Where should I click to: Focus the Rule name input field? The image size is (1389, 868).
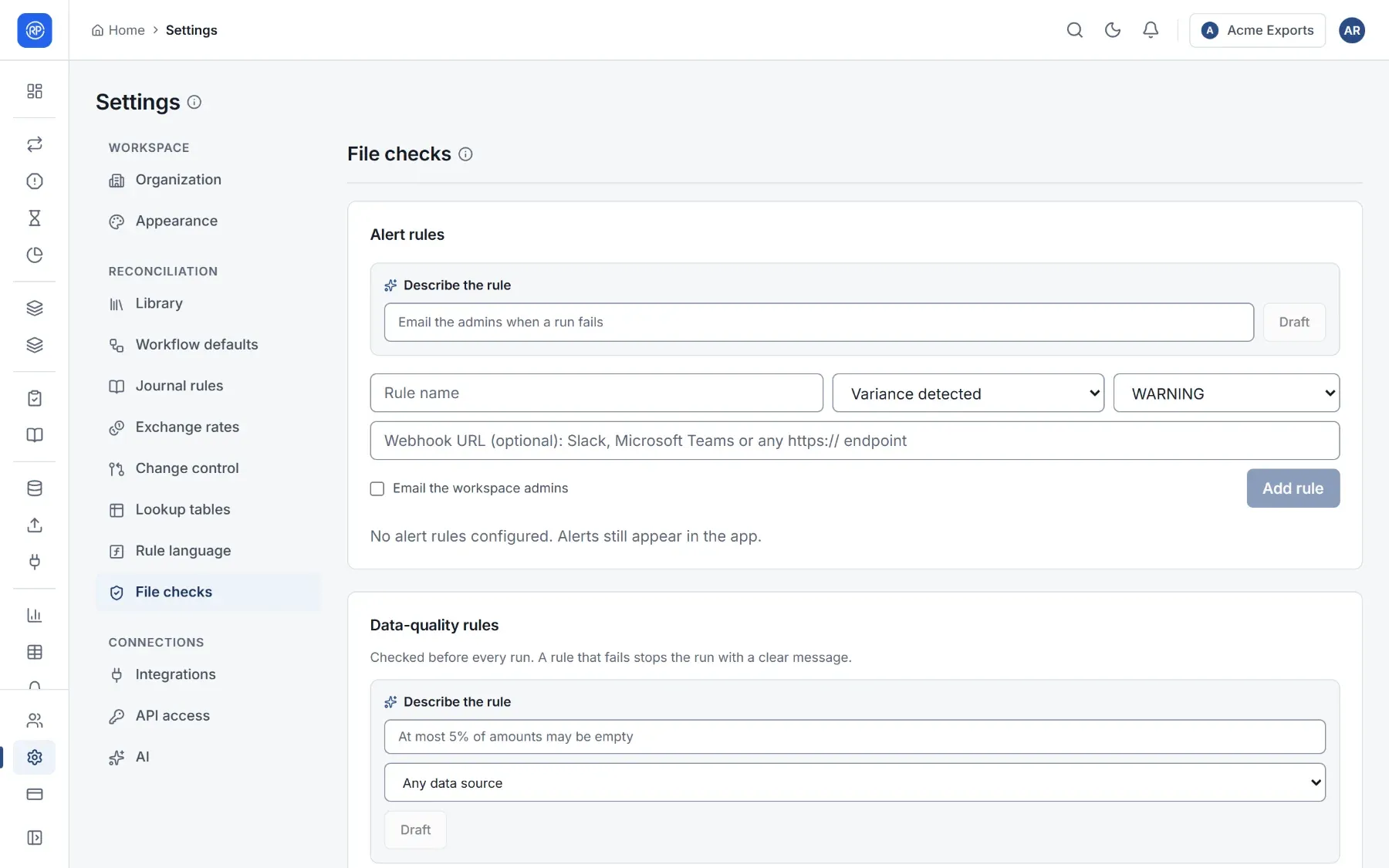[x=596, y=393]
